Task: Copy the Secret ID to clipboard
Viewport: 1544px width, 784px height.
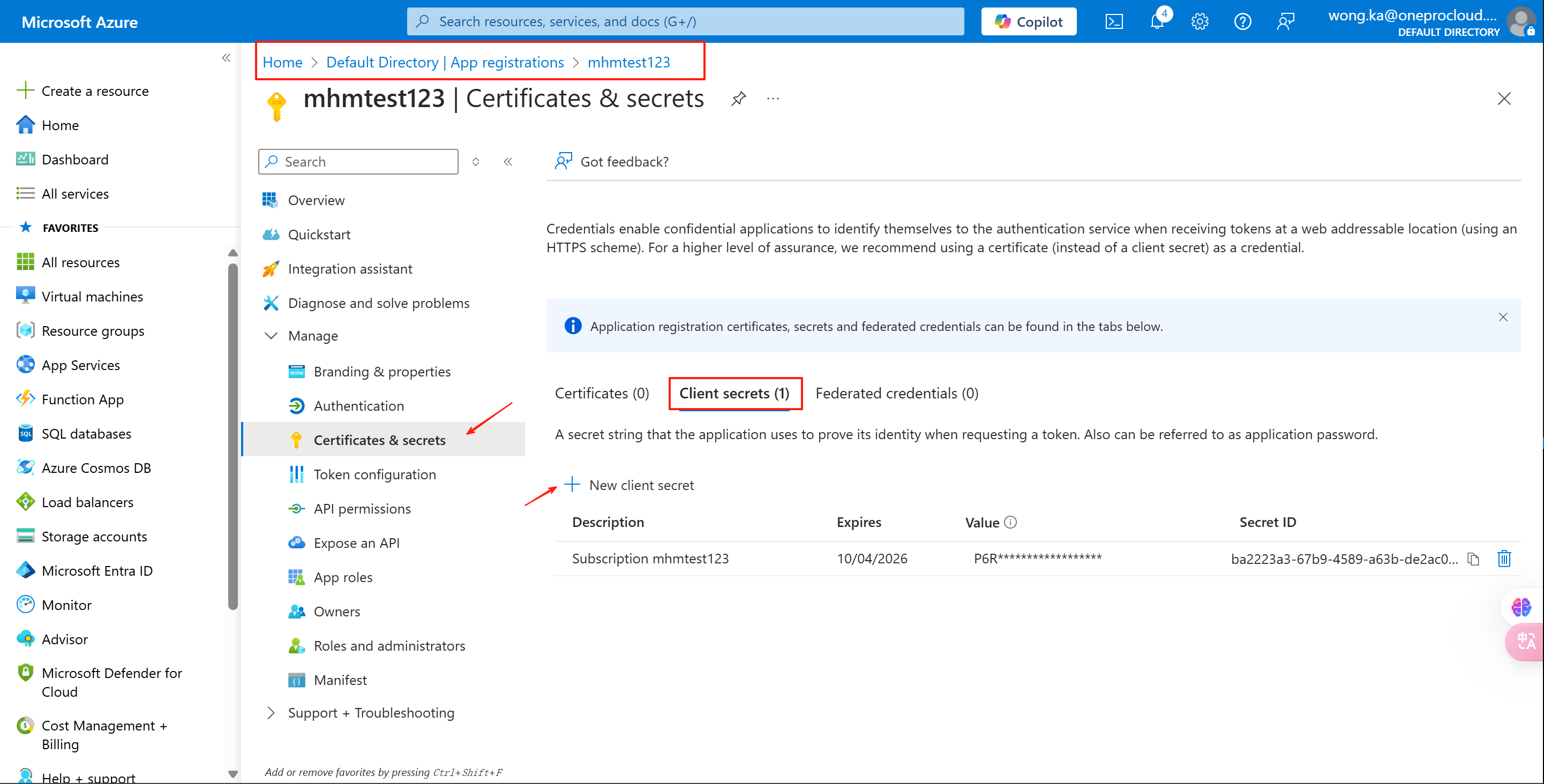Action: click(1473, 559)
